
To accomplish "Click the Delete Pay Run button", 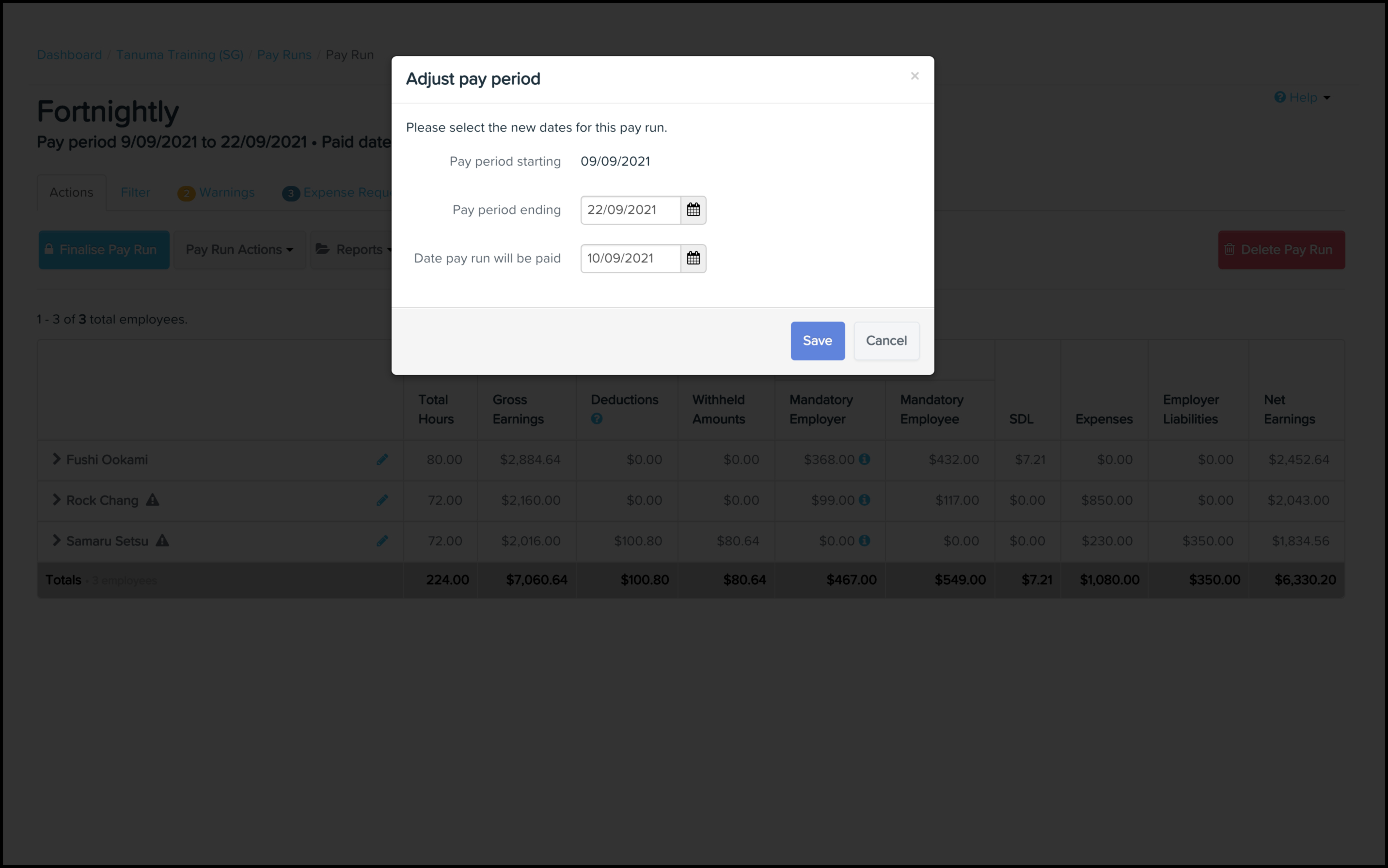I will point(1281,250).
